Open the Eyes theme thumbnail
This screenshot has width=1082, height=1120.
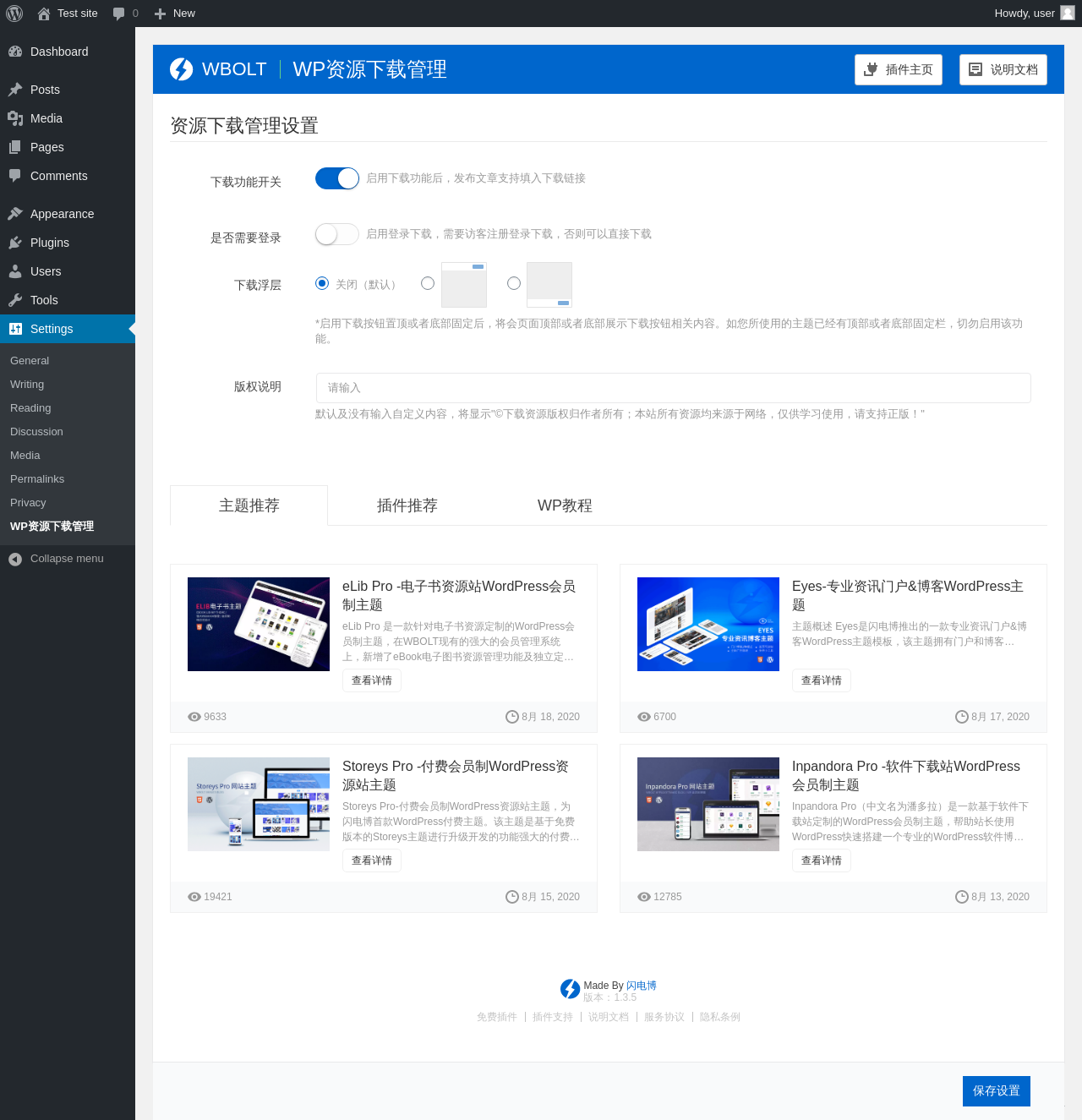pyautogui.click(x=708, y=624)
